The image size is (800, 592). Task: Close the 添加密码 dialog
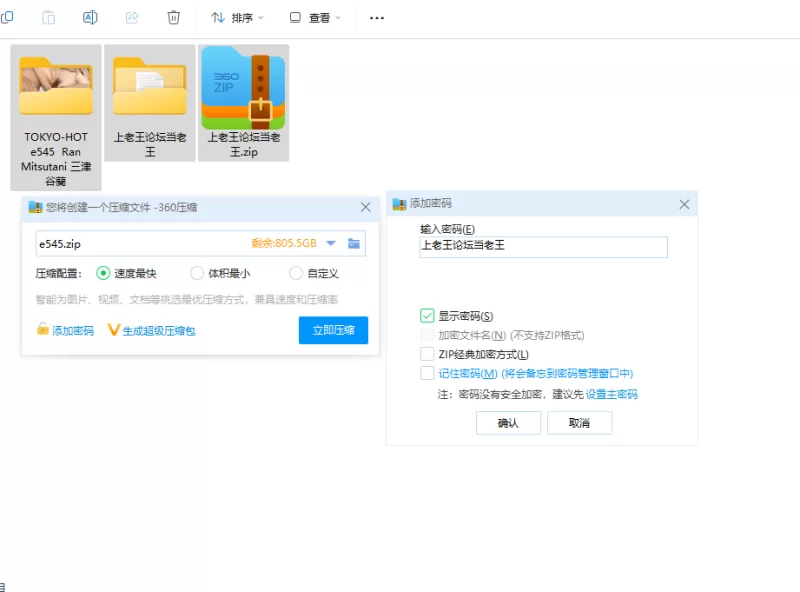[x=684, y=204]
